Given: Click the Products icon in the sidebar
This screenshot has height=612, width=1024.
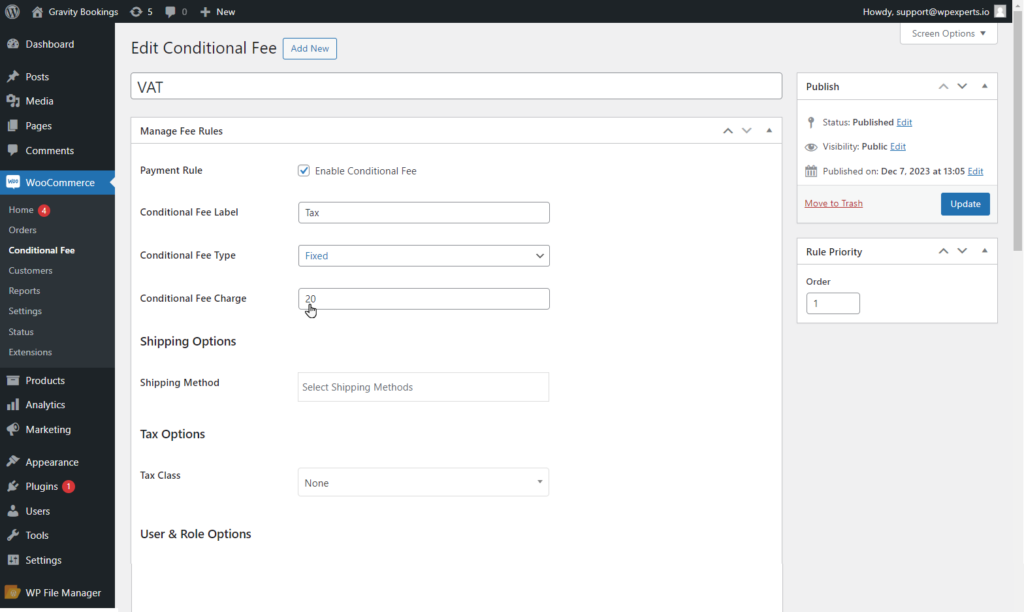Looking at the screenshot, I should (x=13, y=380).
